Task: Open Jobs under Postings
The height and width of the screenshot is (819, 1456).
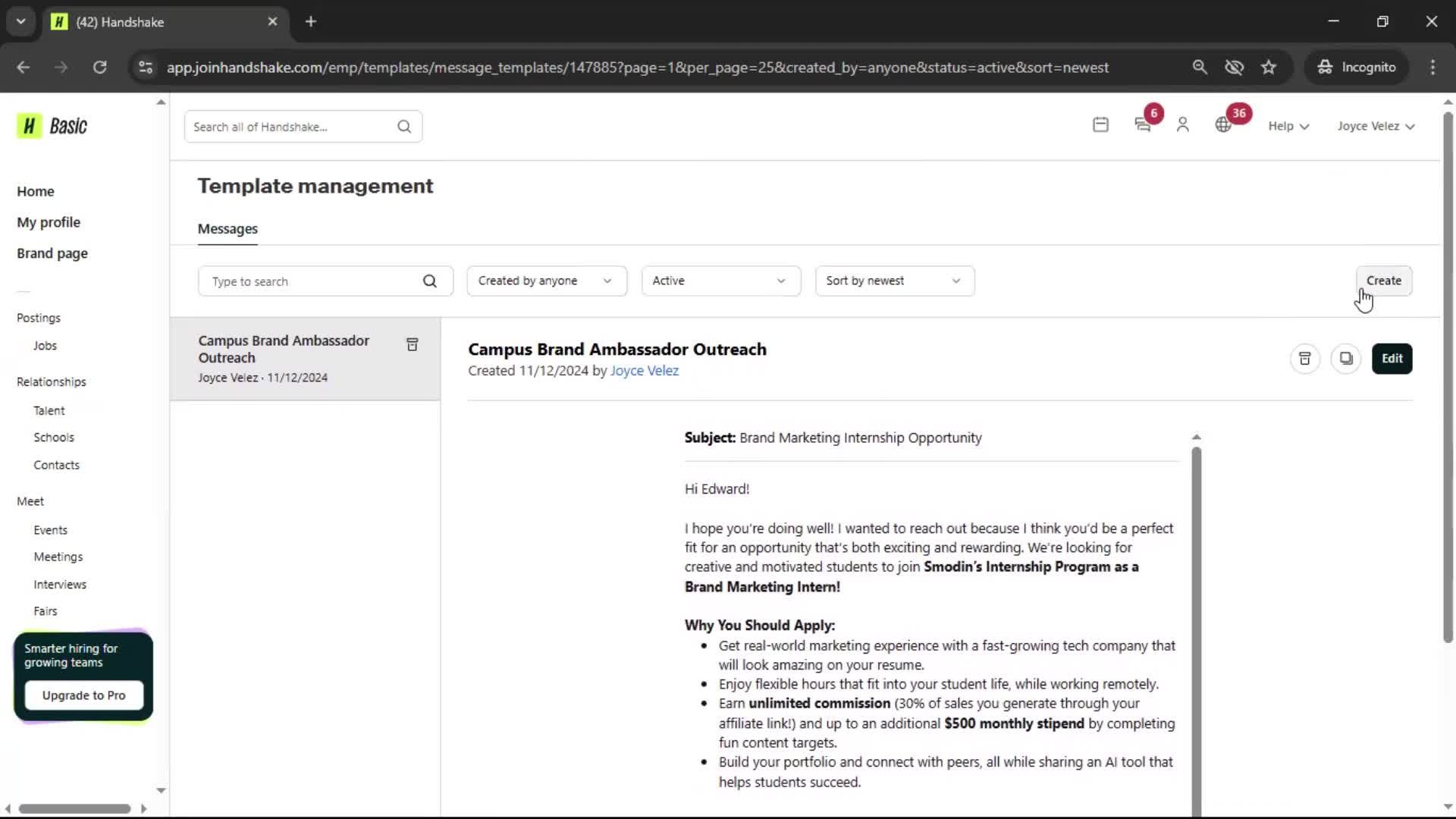Action: pos(45,346)
